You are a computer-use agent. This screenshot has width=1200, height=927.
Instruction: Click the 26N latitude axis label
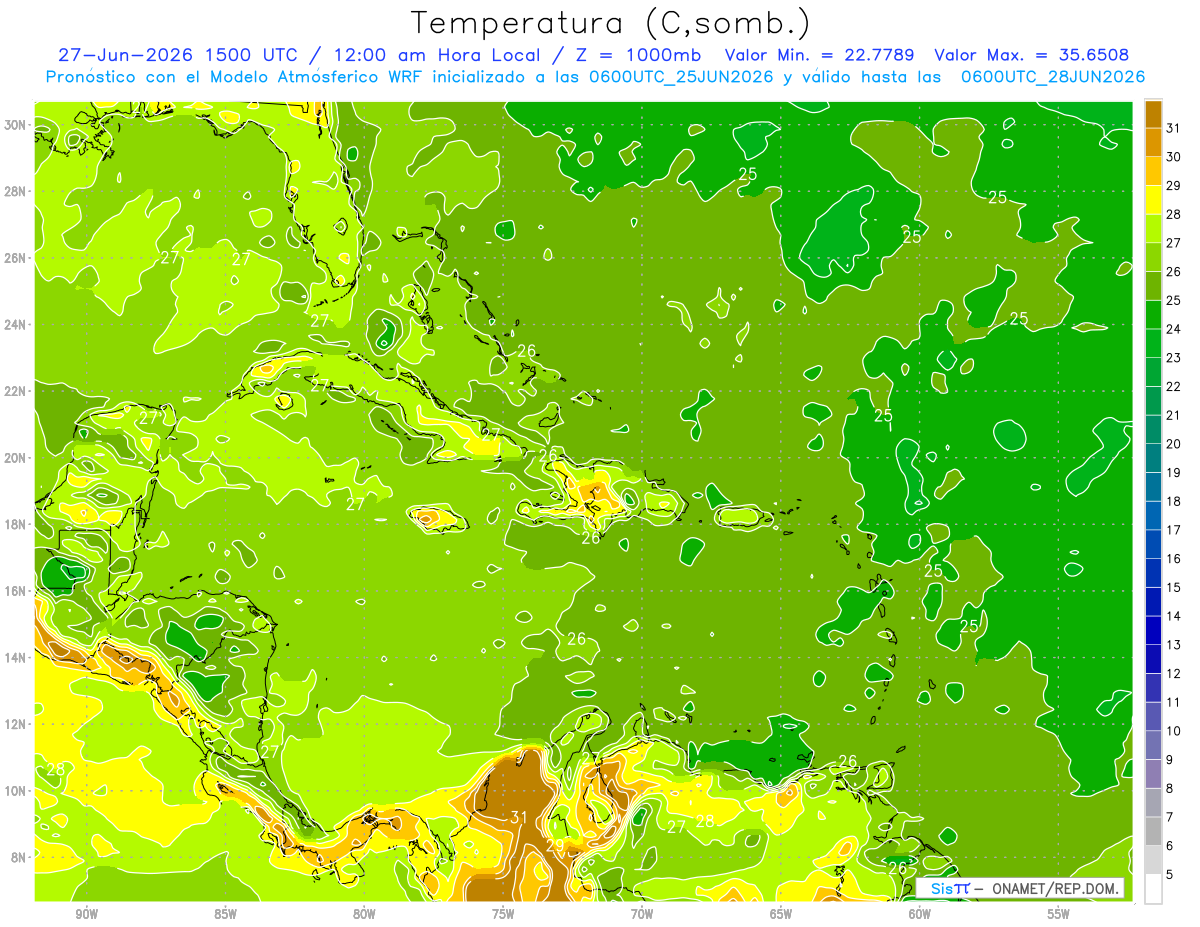click(15, 258)
